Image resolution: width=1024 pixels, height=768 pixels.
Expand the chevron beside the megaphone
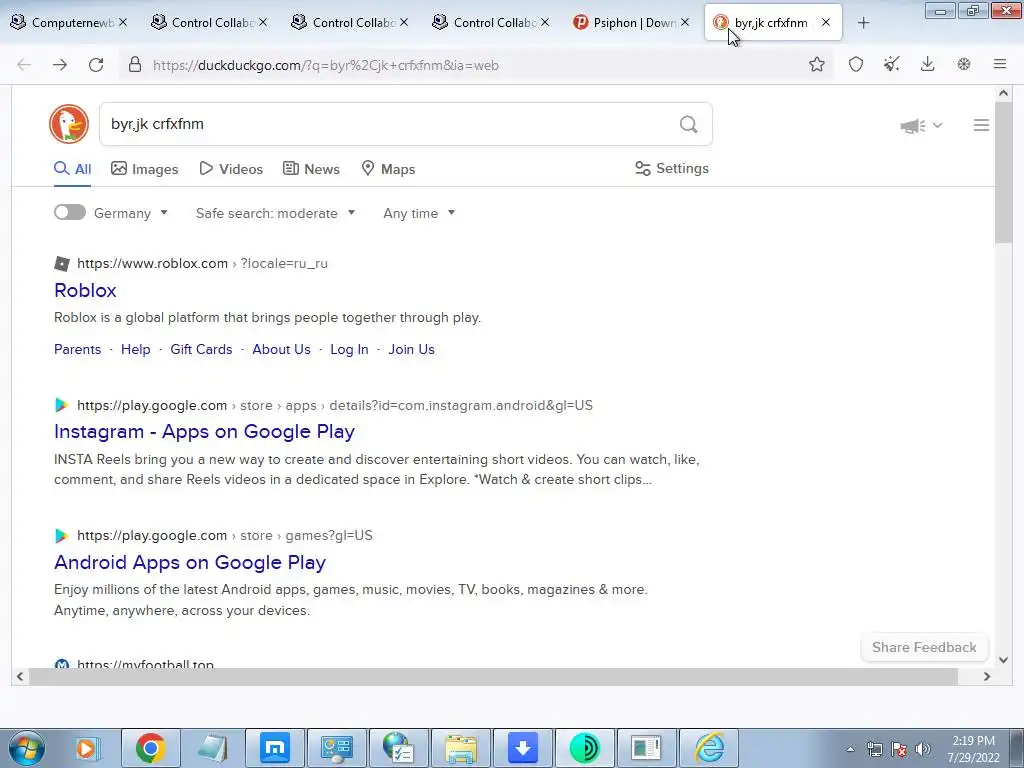tap(937, 125)
